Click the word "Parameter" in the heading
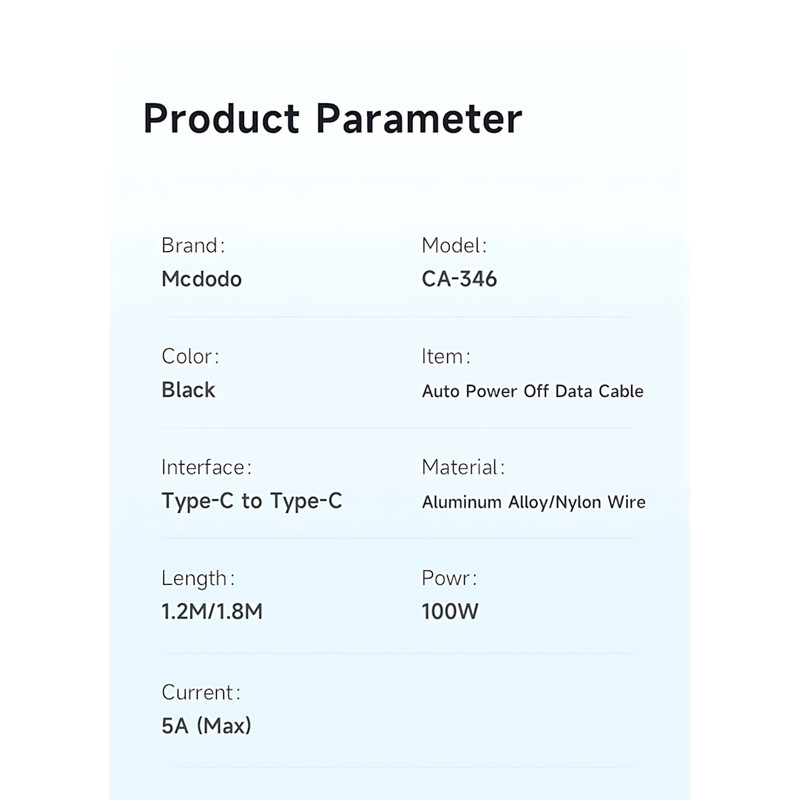Viewport: 800px width, 800px height. (419, 119)
